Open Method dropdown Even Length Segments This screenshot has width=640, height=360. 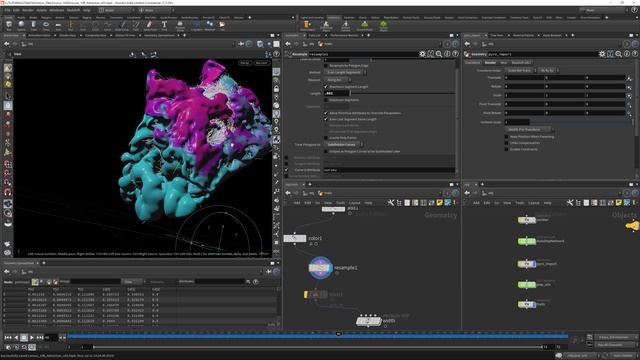[345, 72]
